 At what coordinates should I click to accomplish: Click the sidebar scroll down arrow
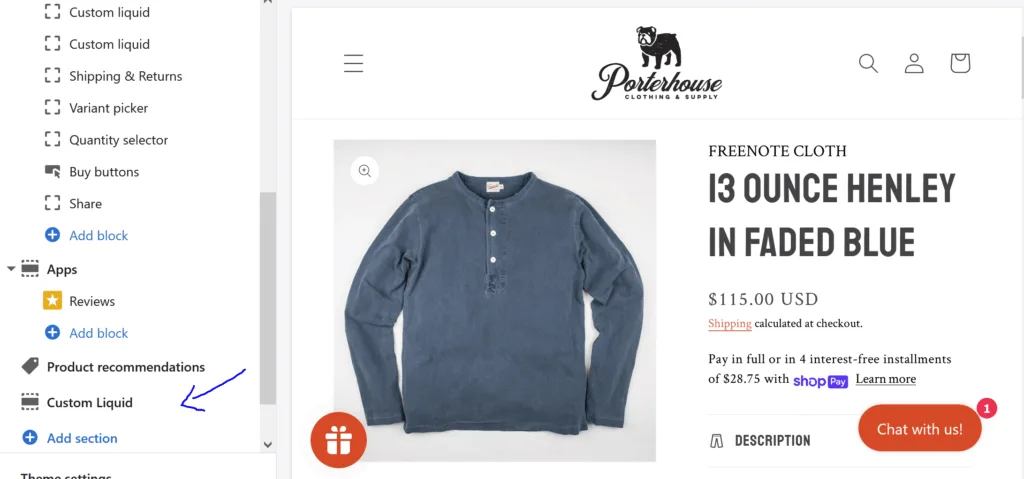click(x=267, y=444)
